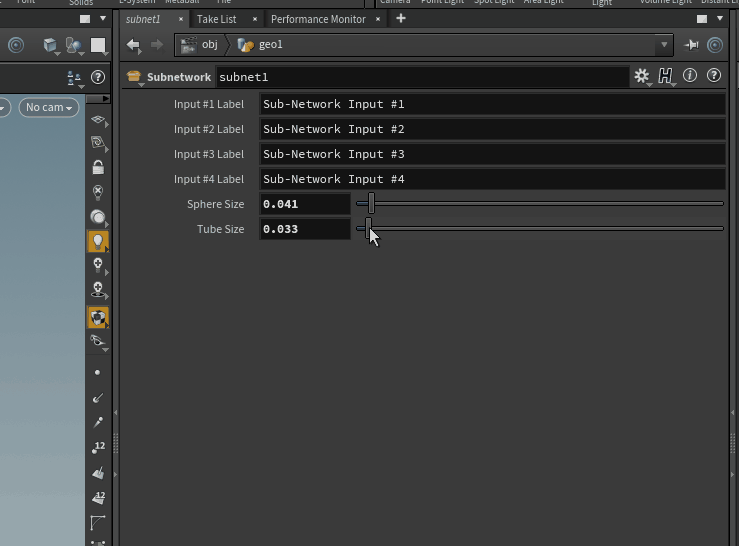Click the Subnetwork node type icon
Image resolution: width=739 pixels, height=546 pixels.
point(134,77)
